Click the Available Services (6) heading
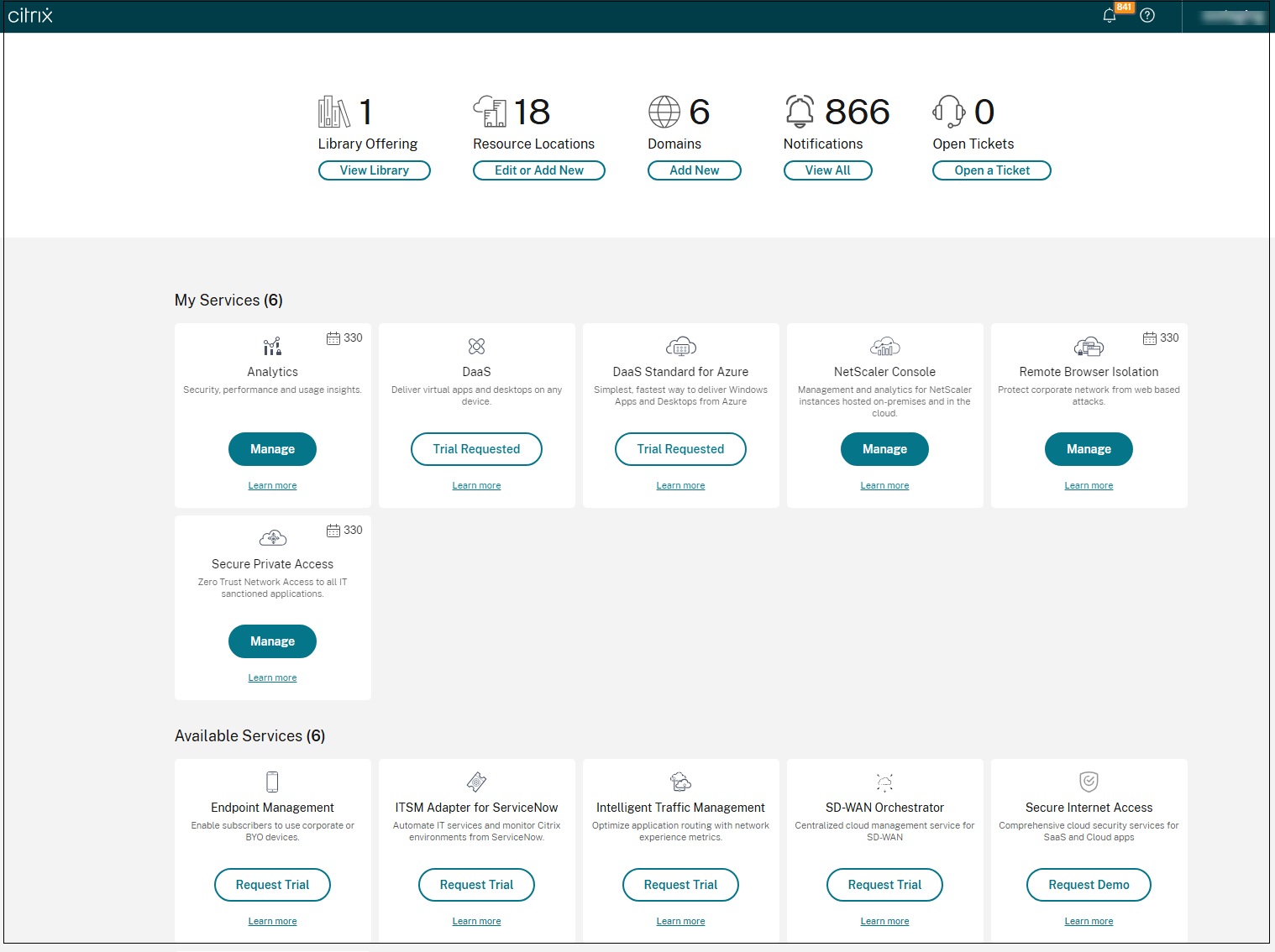 coord(249,736)
